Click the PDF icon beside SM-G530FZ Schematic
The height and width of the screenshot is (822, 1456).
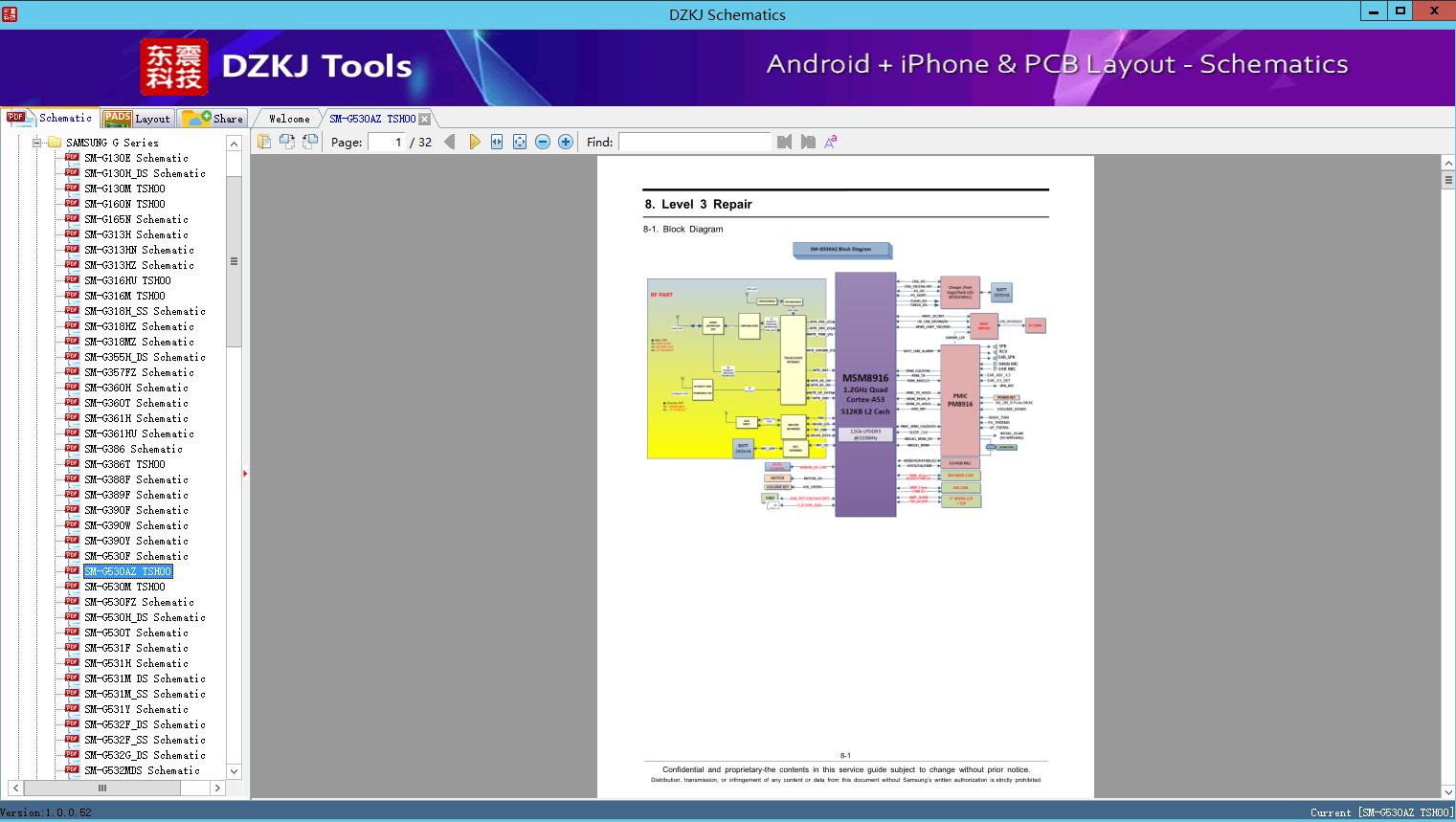coord(72,602)
